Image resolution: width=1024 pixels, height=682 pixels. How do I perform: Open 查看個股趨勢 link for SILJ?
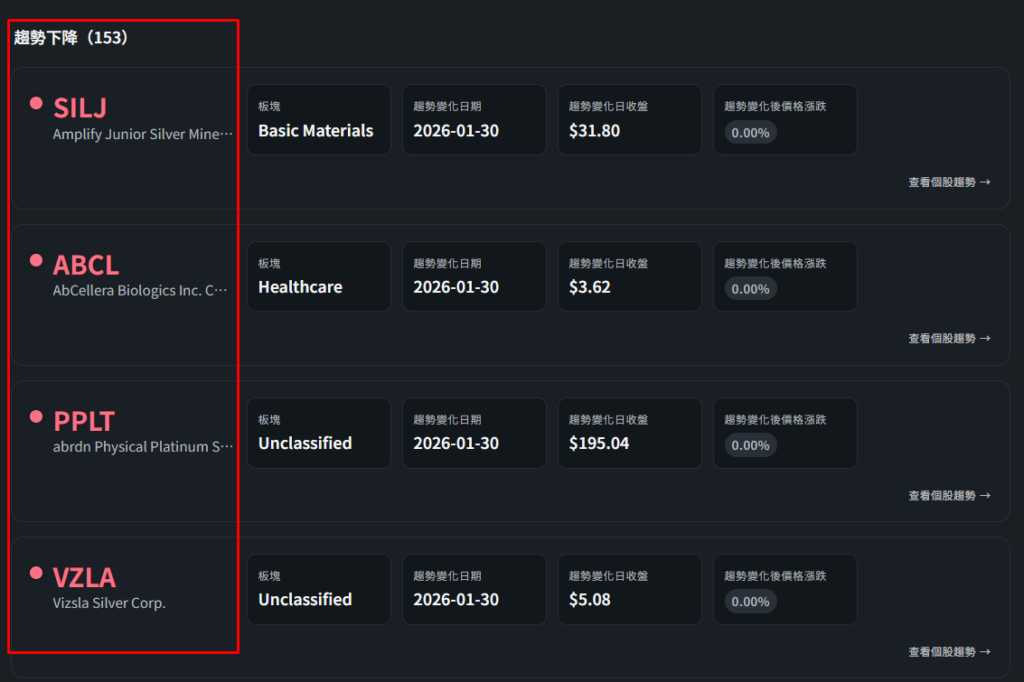tap(949, 182)
